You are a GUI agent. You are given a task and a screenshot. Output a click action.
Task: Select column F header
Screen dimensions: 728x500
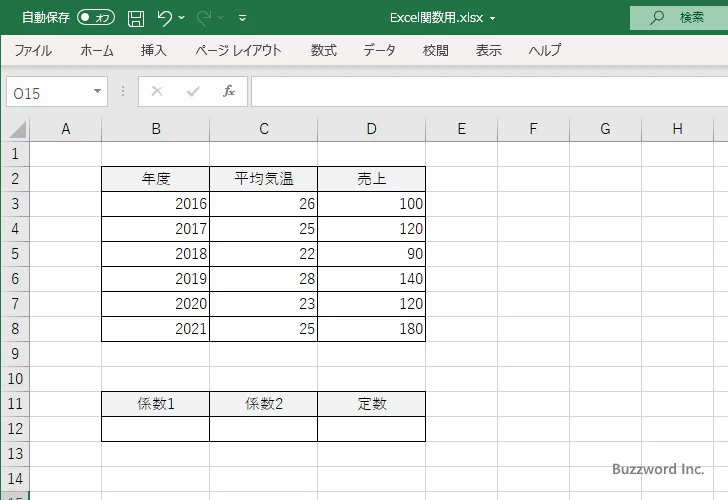(533, 129)
